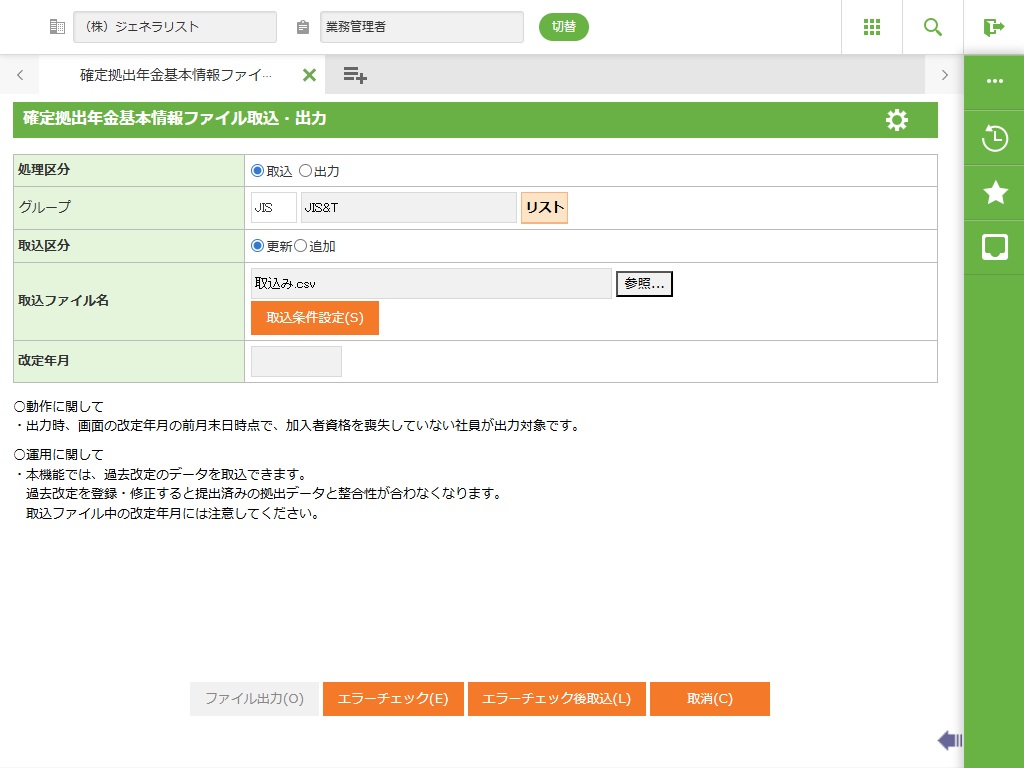The image size is (1024, 768).
Task: Open the history clock icon in sidebar
Action: tap(994, 138)
